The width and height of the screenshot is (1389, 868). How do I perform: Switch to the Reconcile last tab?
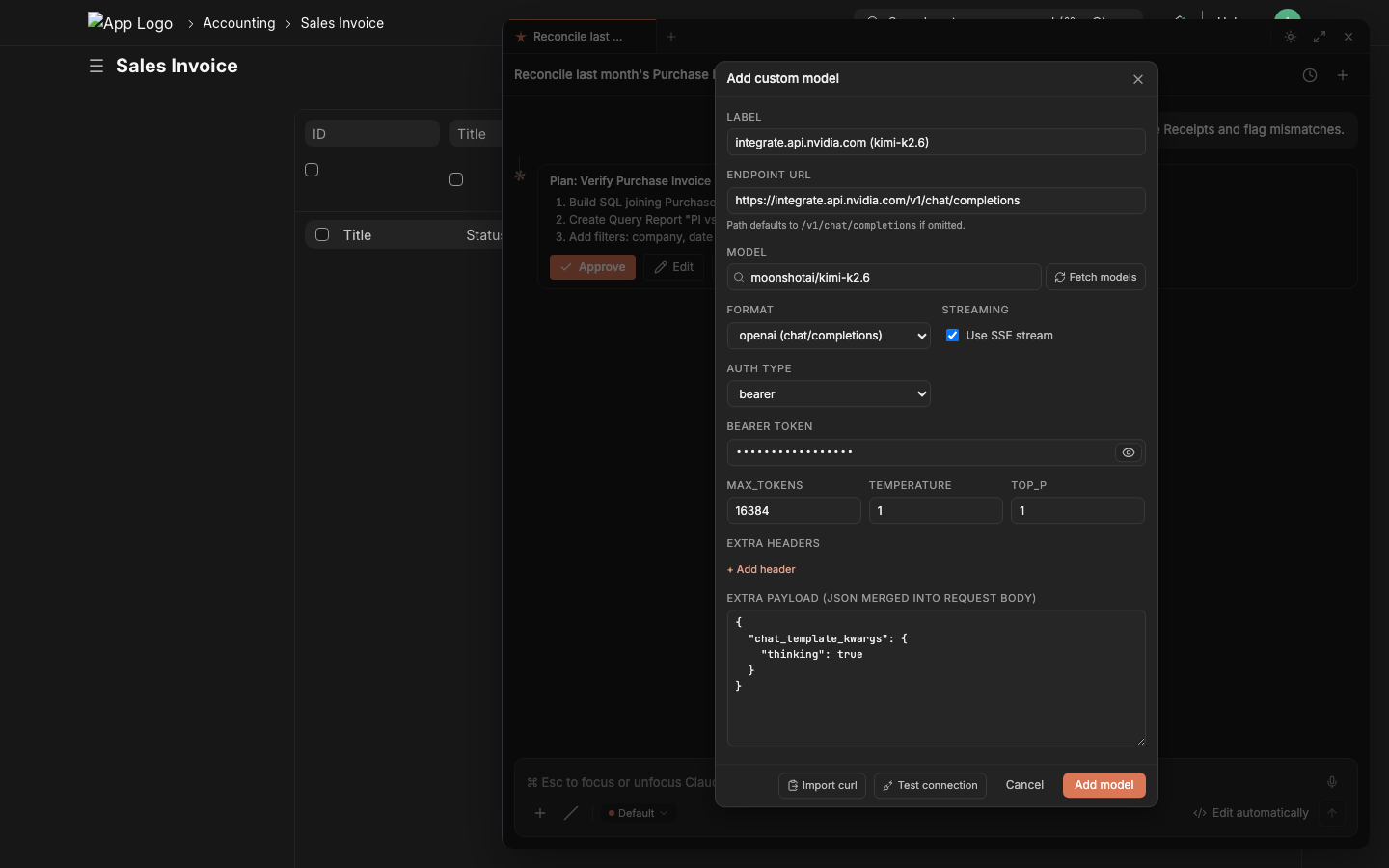click(x=579, y=37)
